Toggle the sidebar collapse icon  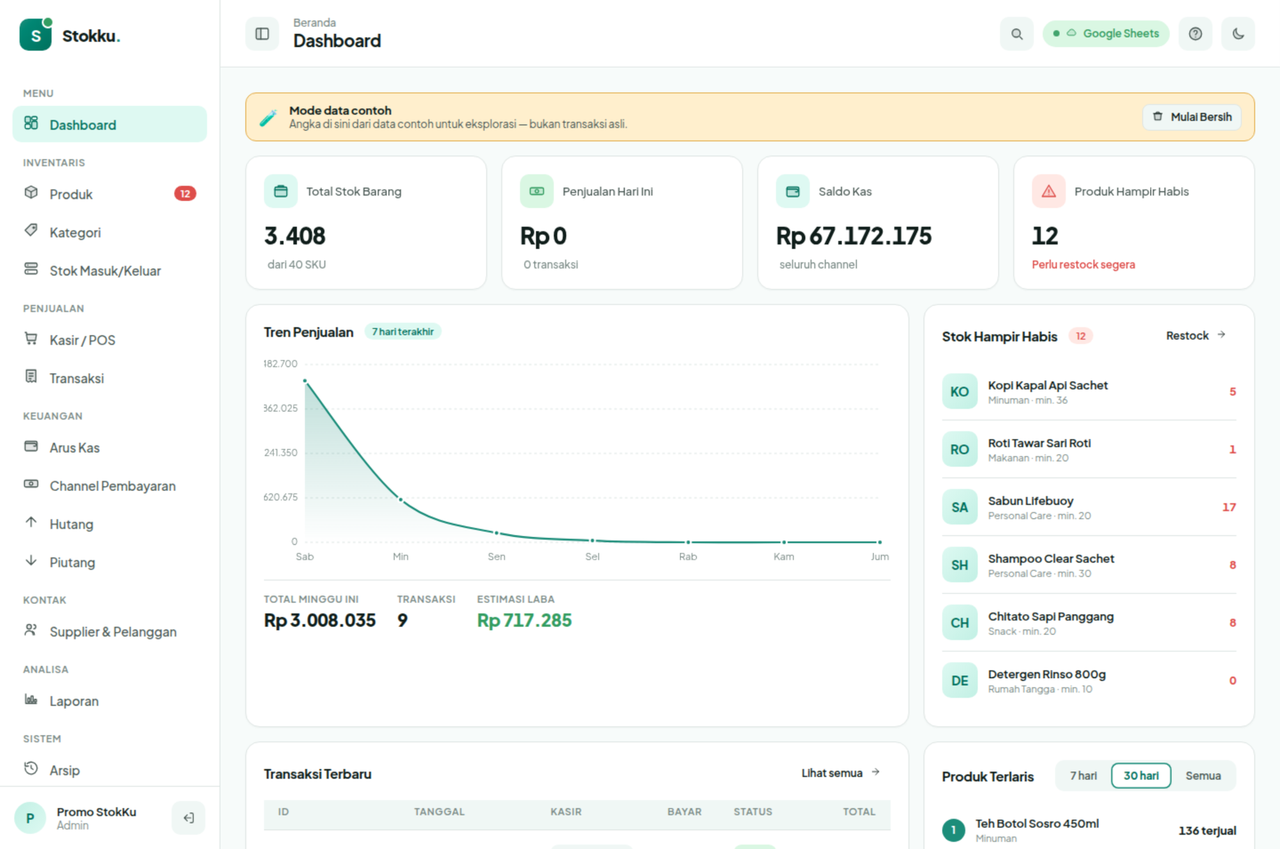click(x=262, y=34)
